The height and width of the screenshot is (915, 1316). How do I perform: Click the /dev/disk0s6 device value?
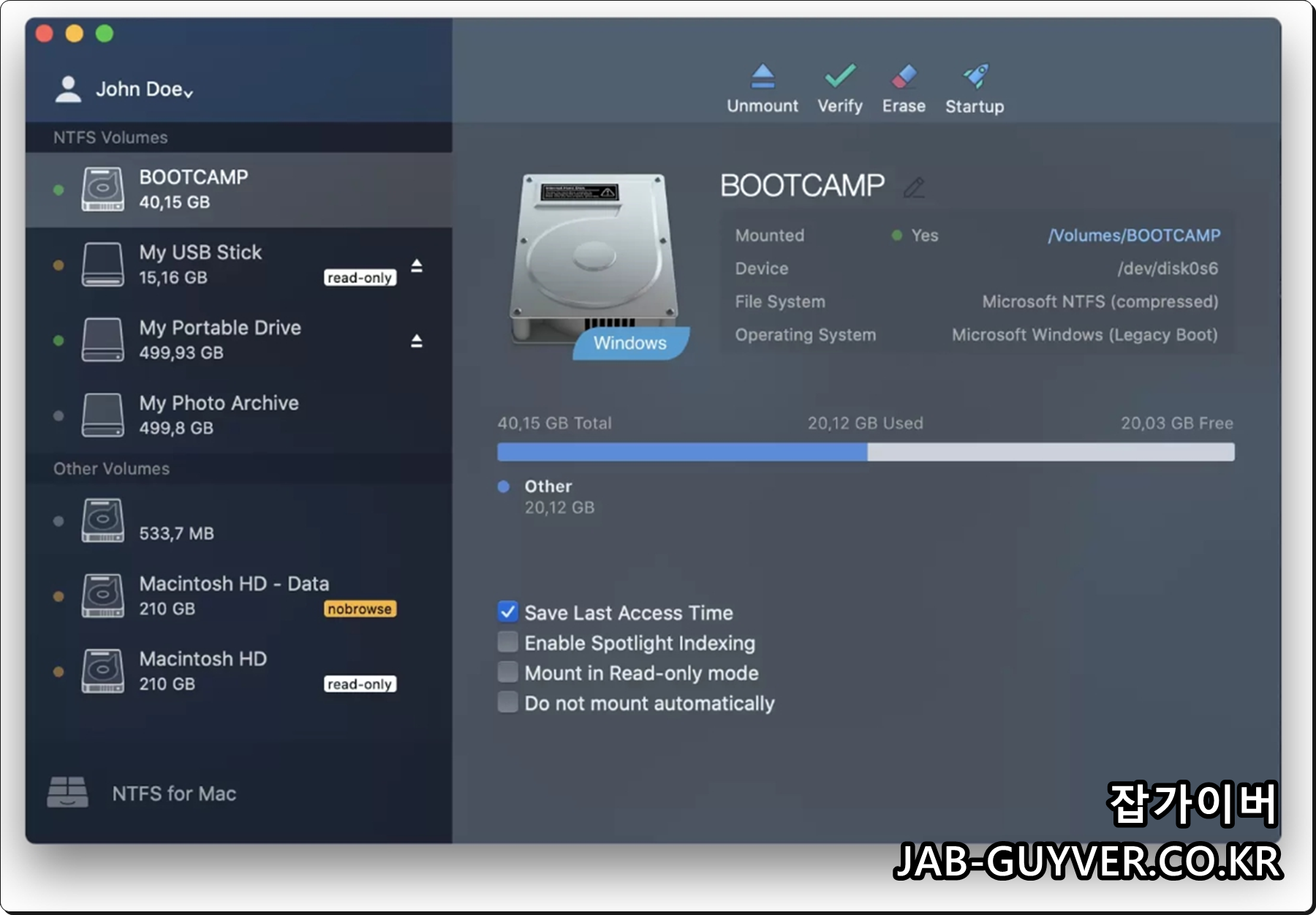pyautogui.click(x=1168, y=268)
